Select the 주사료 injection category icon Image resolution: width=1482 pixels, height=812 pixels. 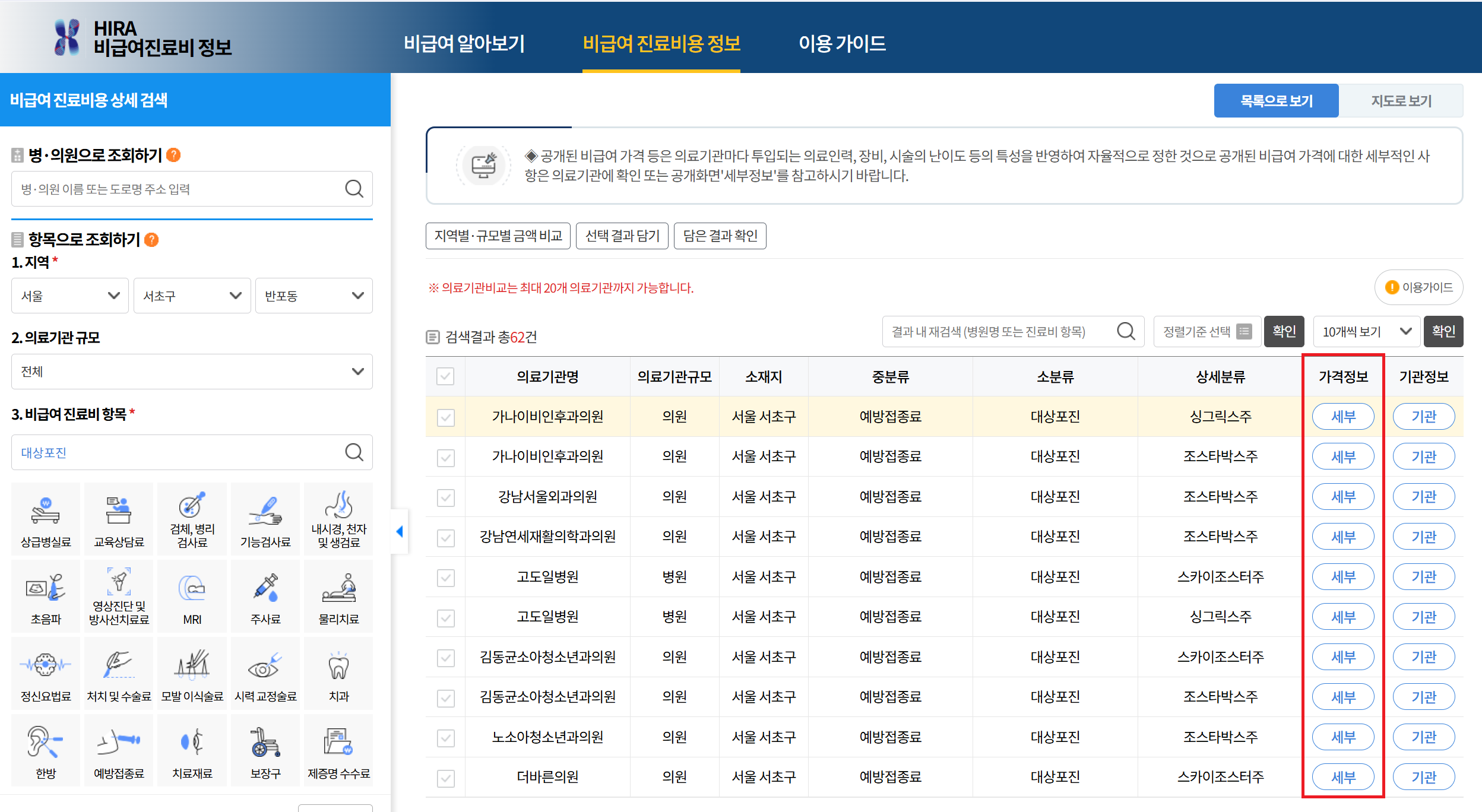tap(265, 594)
